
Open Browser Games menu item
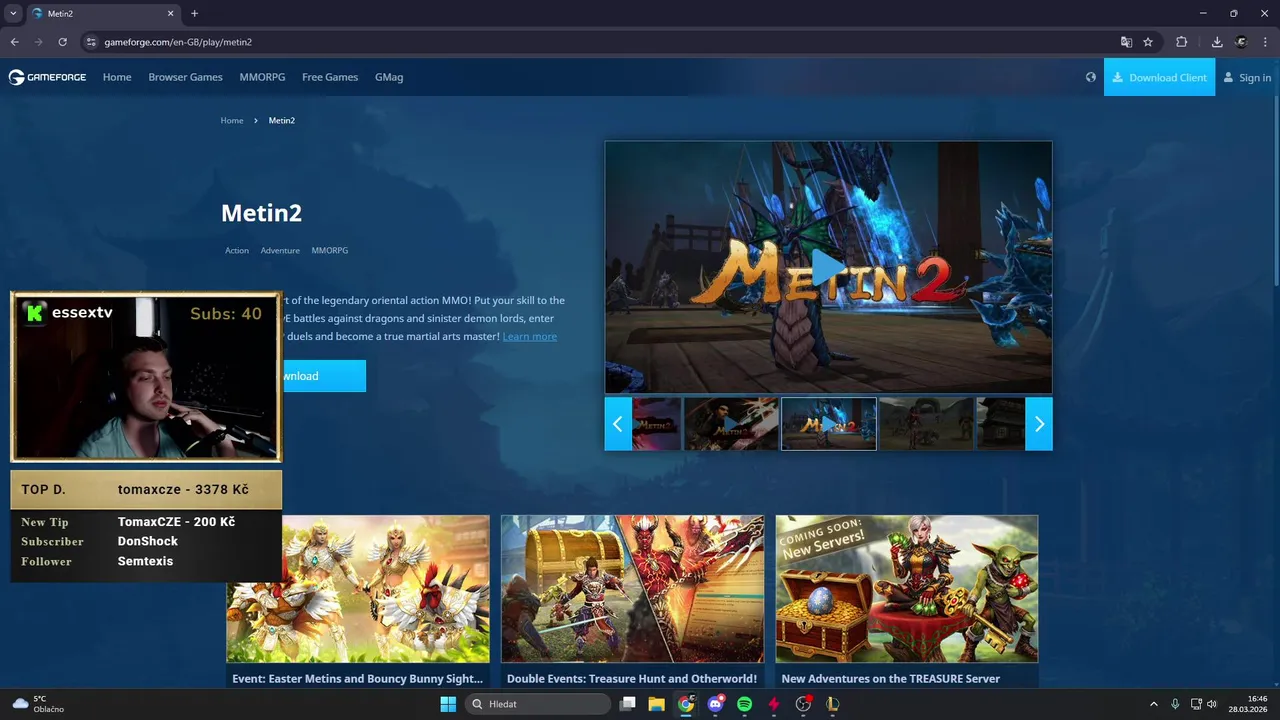point(185,77)
